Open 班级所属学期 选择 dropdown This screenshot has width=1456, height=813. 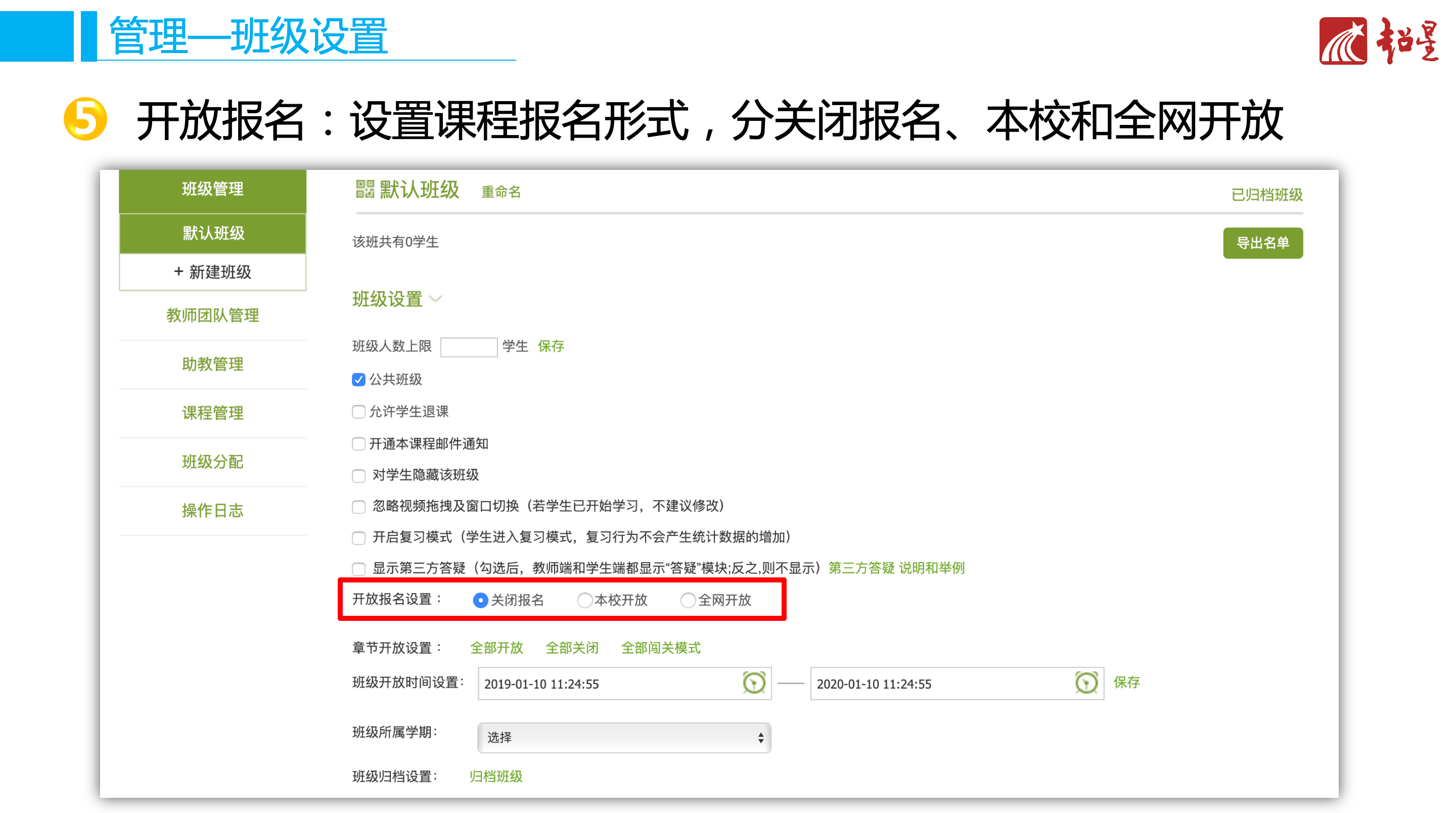tap(624, 737)
